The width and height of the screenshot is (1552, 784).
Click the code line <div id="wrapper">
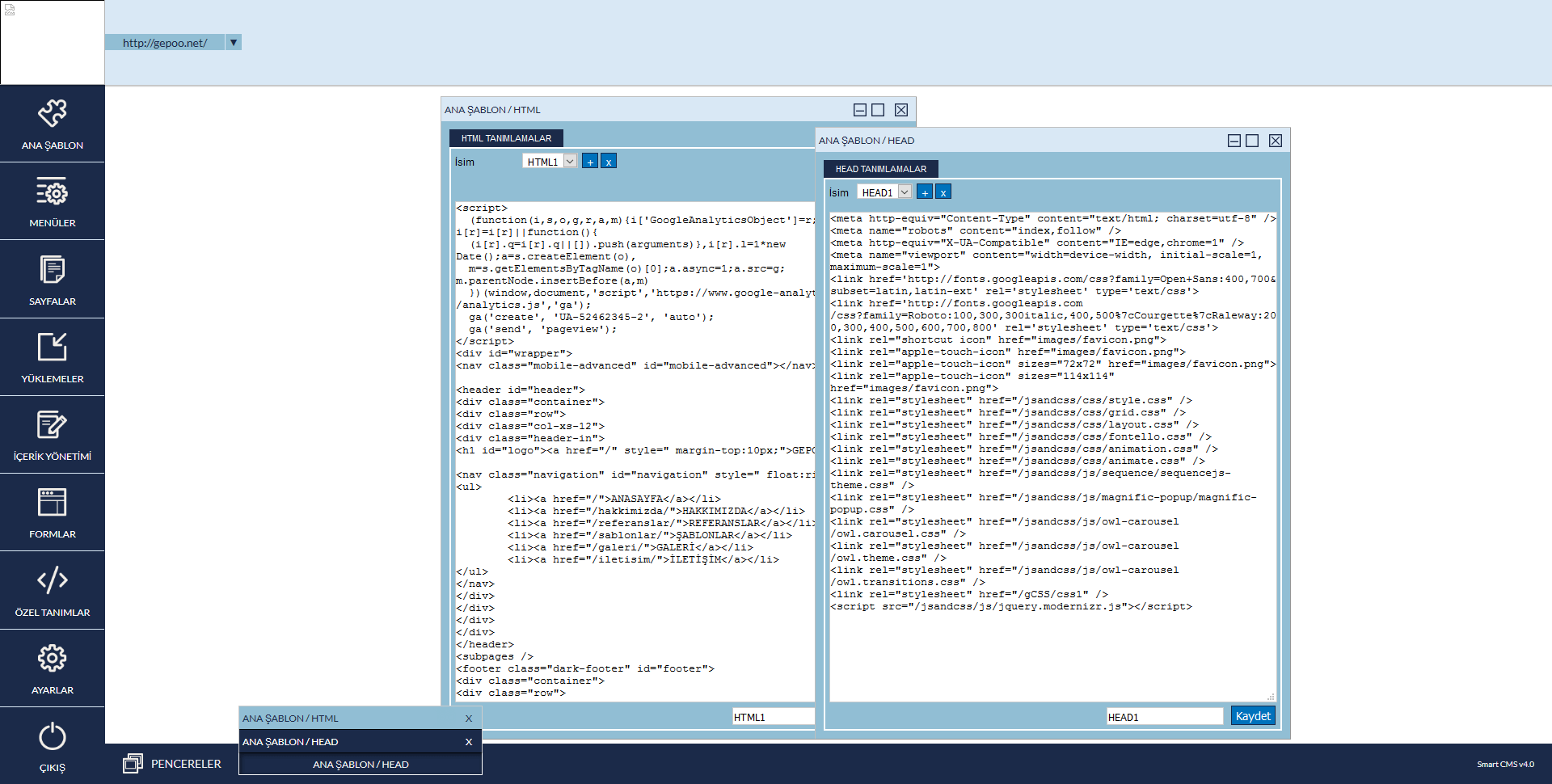[514, 354]
